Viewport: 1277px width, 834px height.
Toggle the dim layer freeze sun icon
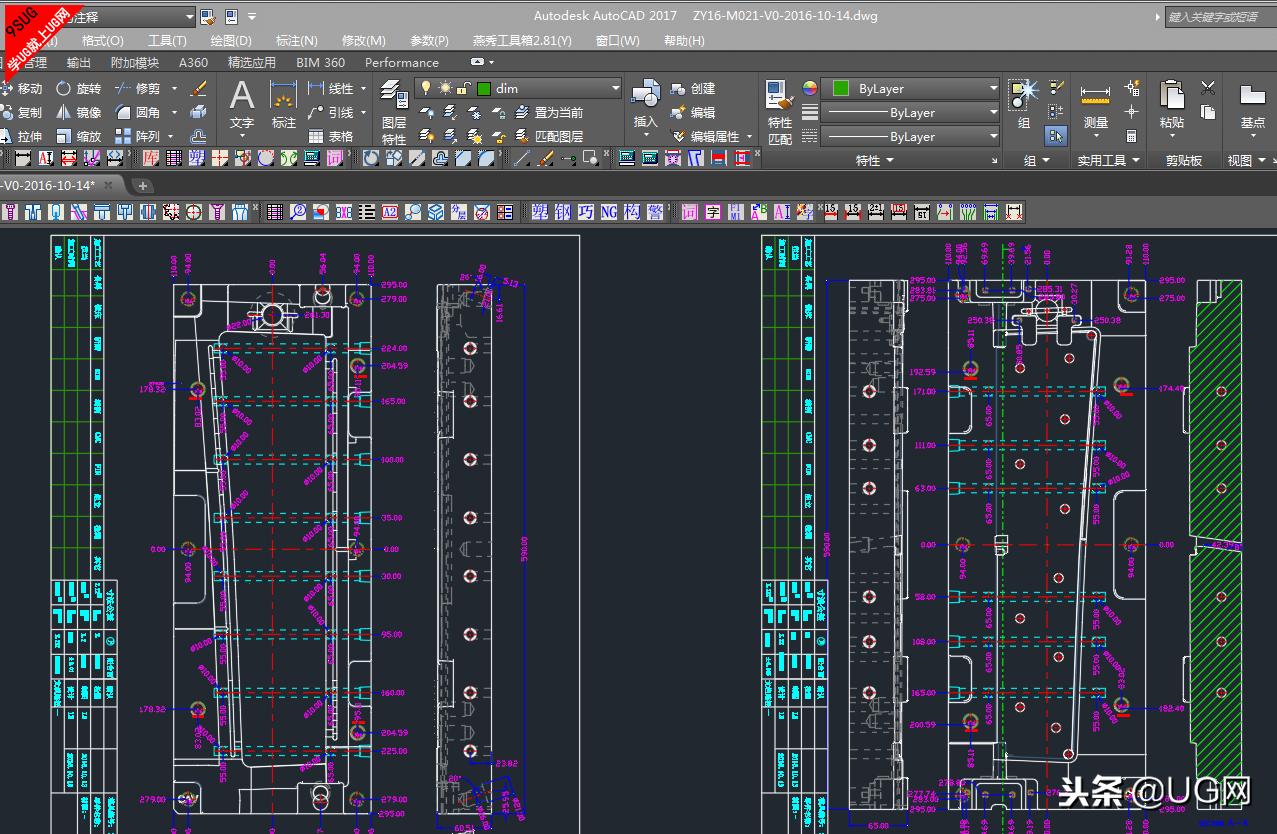click(x=445, y=88)
